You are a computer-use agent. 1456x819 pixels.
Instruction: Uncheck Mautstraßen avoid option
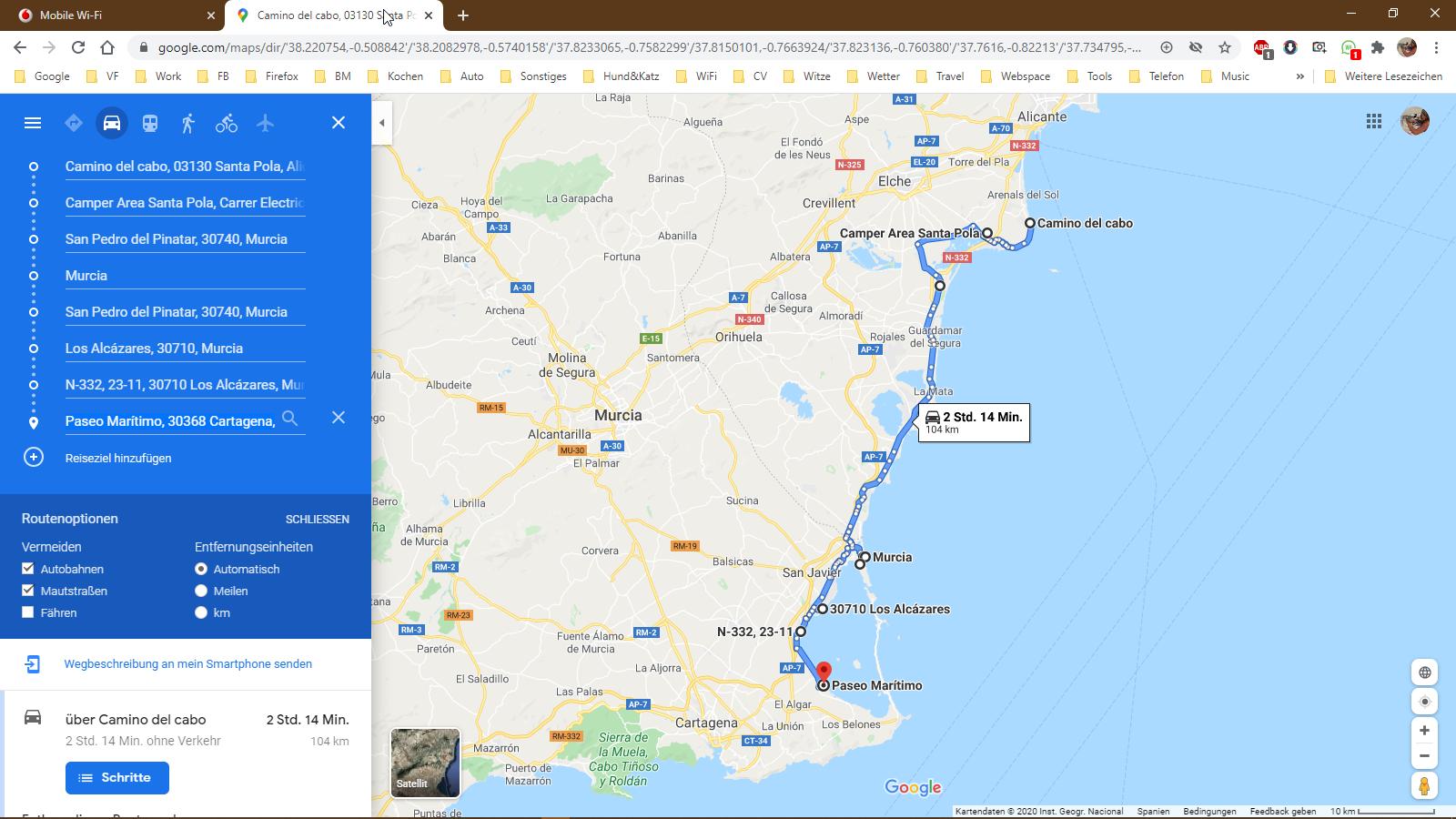pos(28,591)
